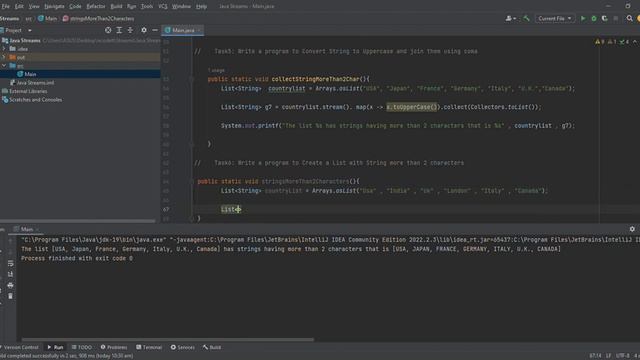Screen dimensions: 640x360
Task: Click the weak warning count indicator
Action: 612,42
